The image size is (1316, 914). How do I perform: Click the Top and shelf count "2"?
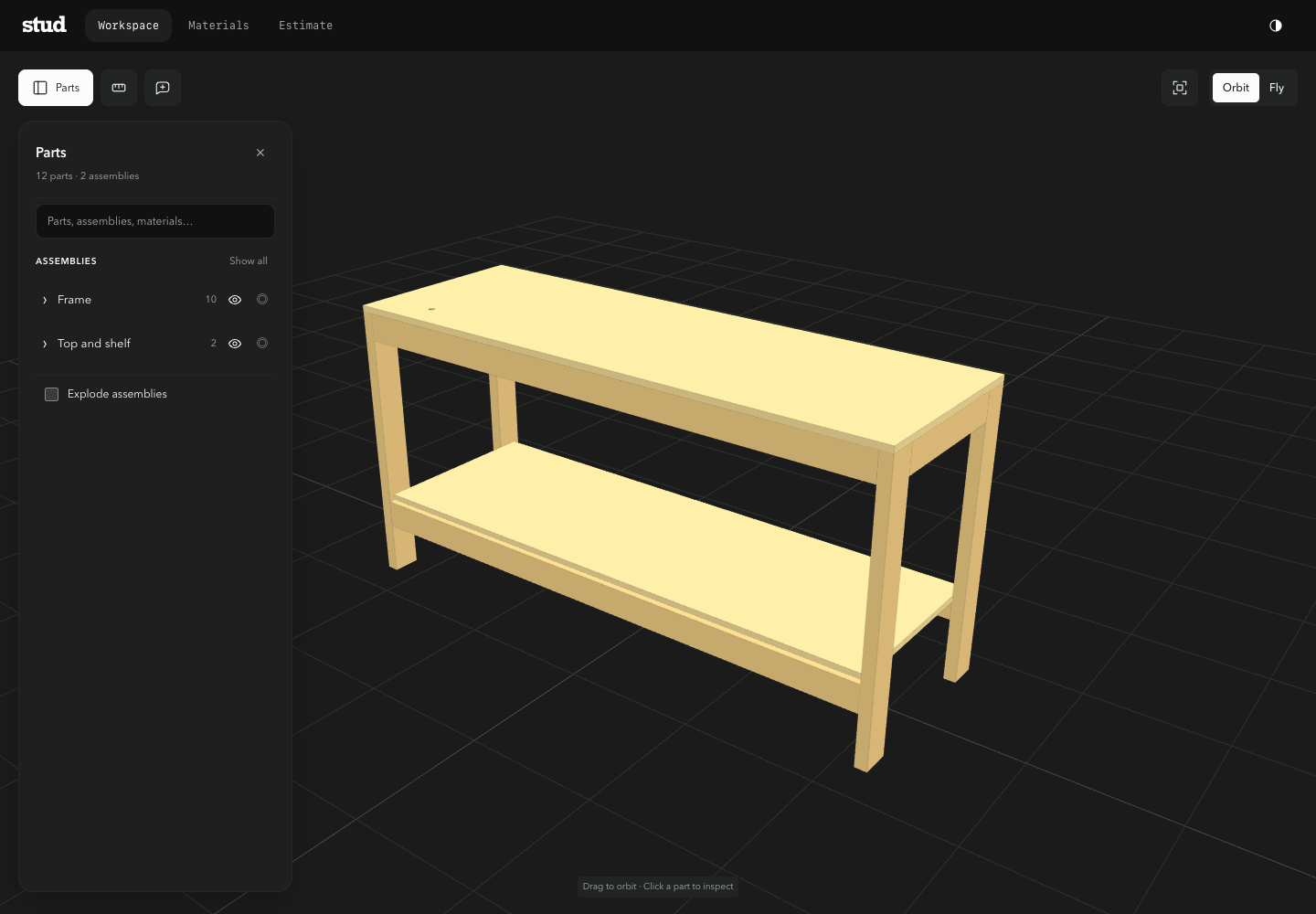tap(214, 344)
